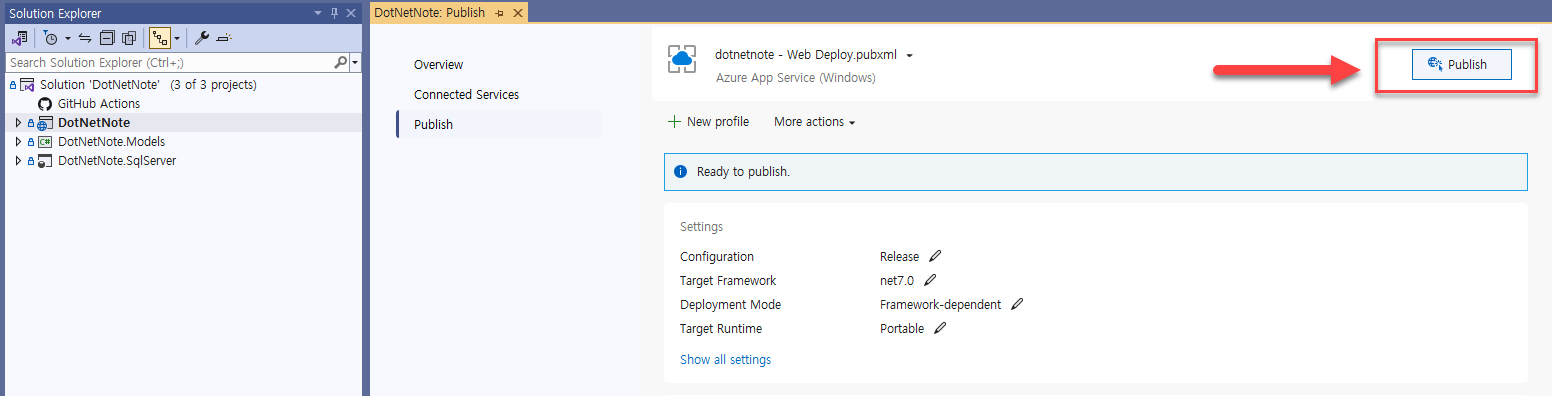Viewport: 1552px width, 396px height.
Task: Expand the DotNetNote project node
Action: pos(17,123)
